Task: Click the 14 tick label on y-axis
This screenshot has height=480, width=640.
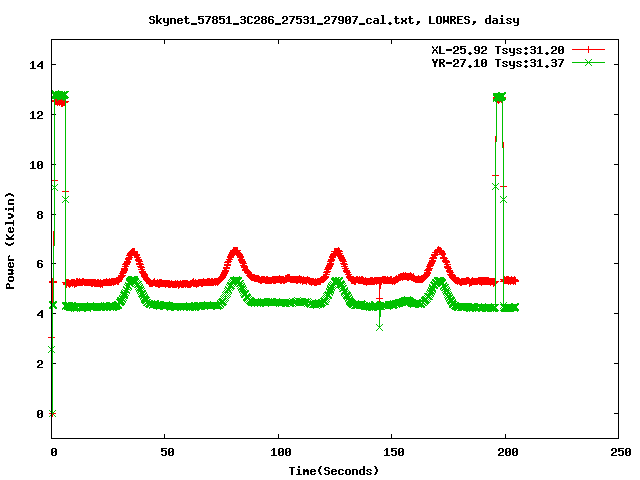Action: (37, 65)
